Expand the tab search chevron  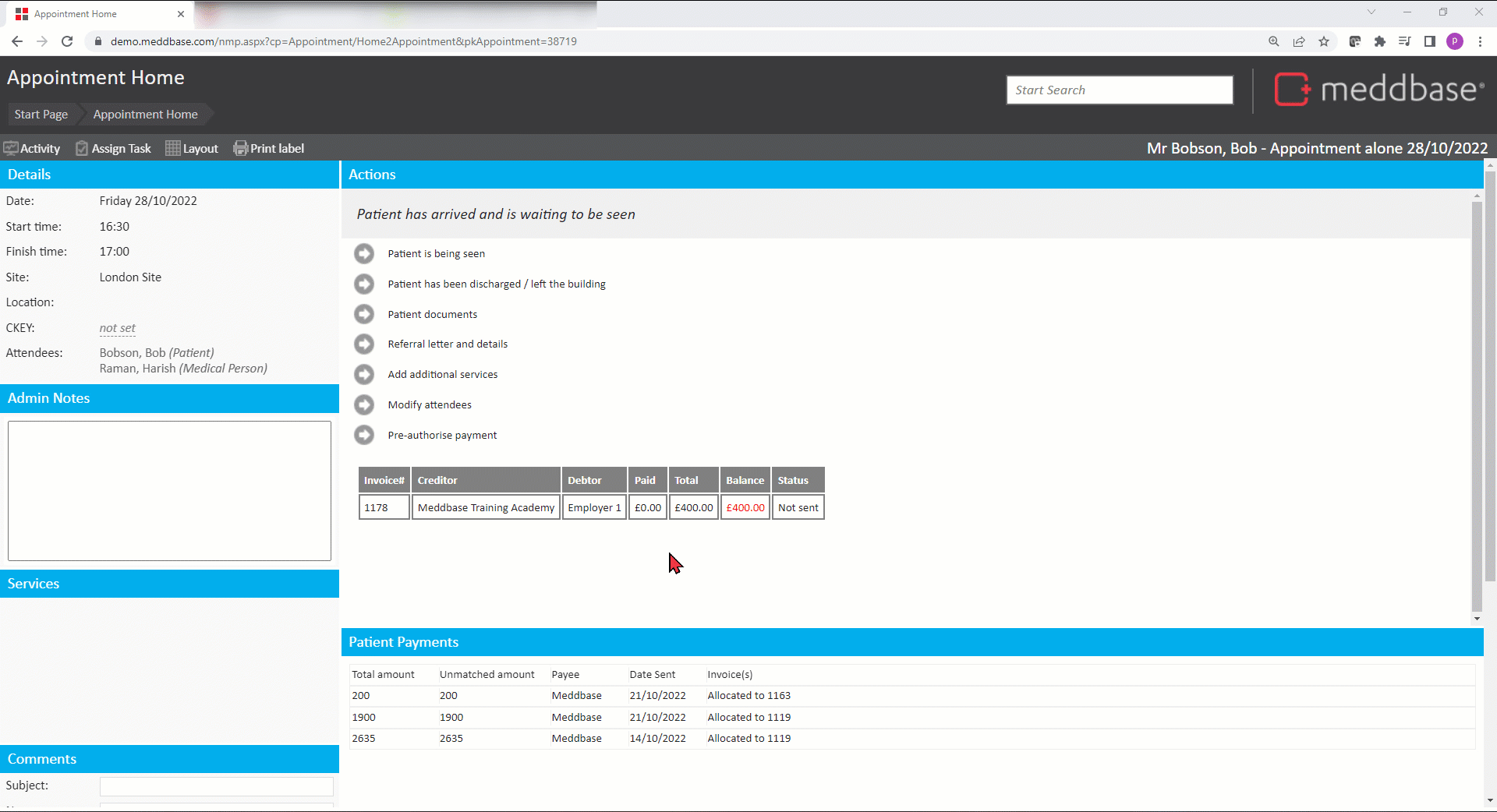pos(1371,12)
